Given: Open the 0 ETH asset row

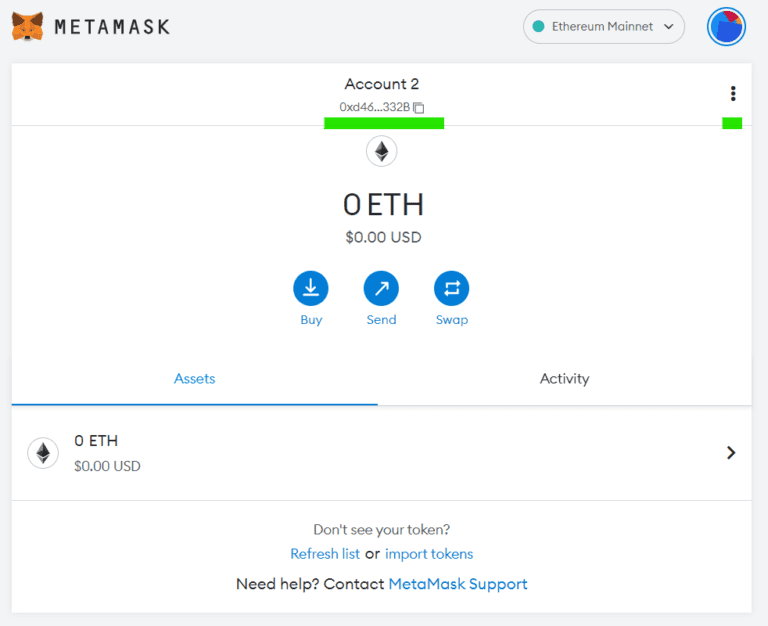Looking at the screenshot, I should point(382,453).
